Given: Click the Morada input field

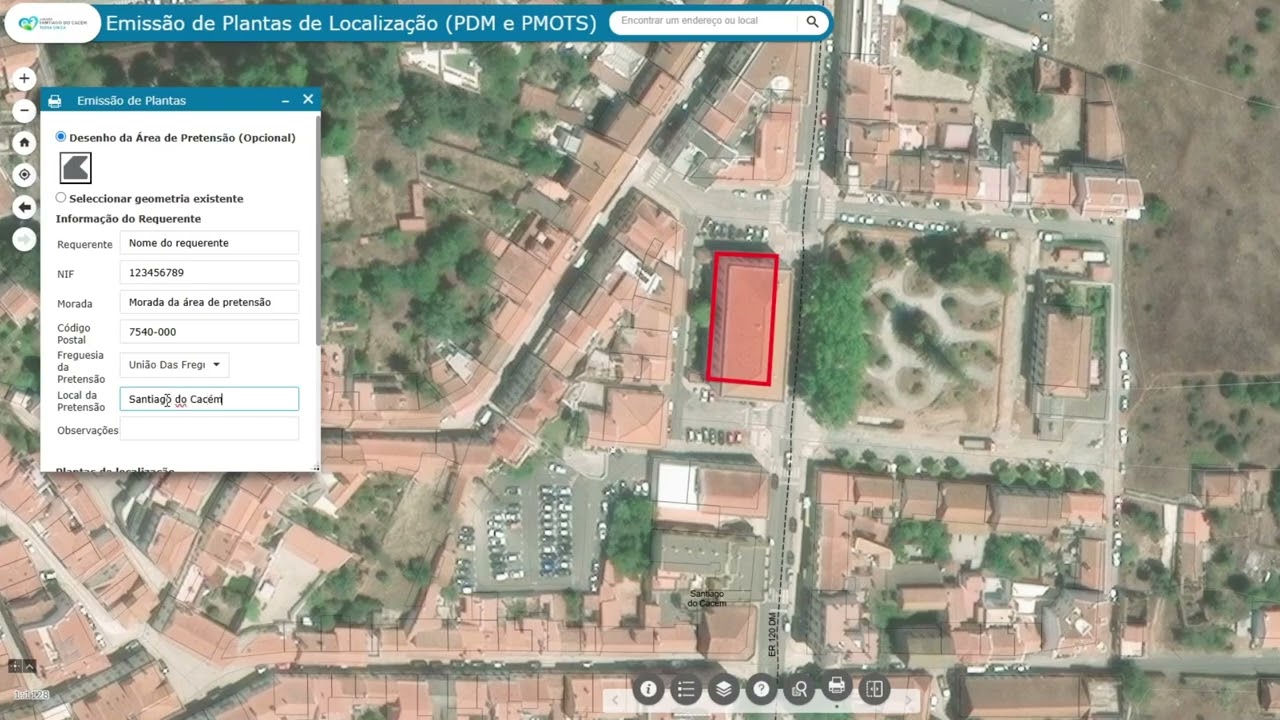Looking at the screenshot, I should tap(209, 302).
